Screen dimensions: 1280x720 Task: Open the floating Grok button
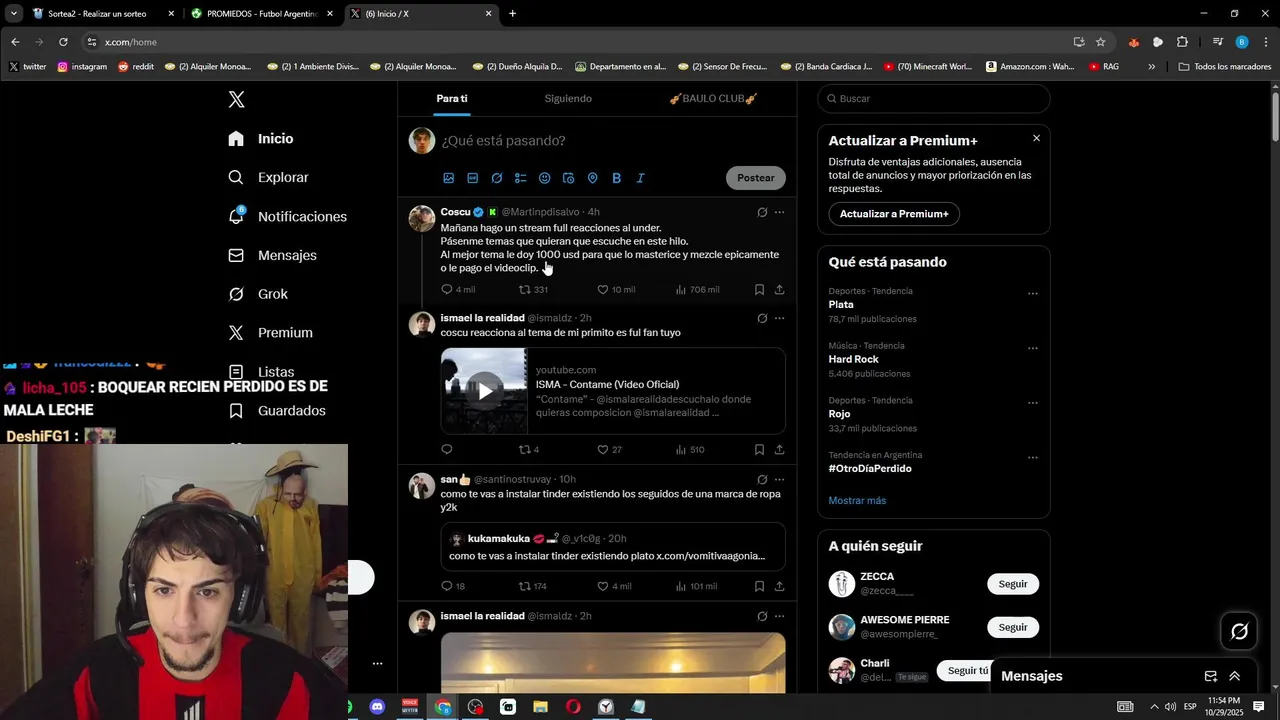point(1239,632)
